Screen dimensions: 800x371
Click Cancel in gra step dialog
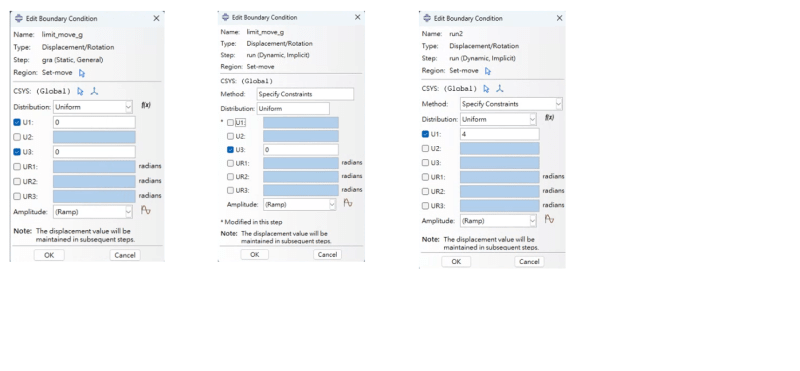(x=124, y=255)
